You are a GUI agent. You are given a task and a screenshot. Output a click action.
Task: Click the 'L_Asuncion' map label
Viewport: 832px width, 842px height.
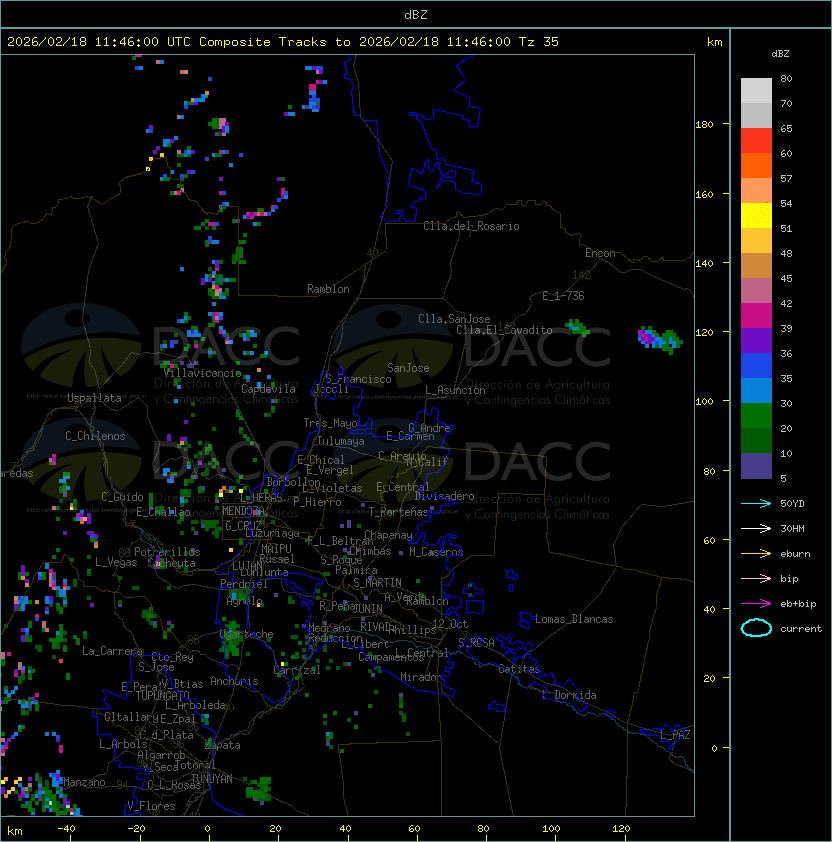click(455, 390)
